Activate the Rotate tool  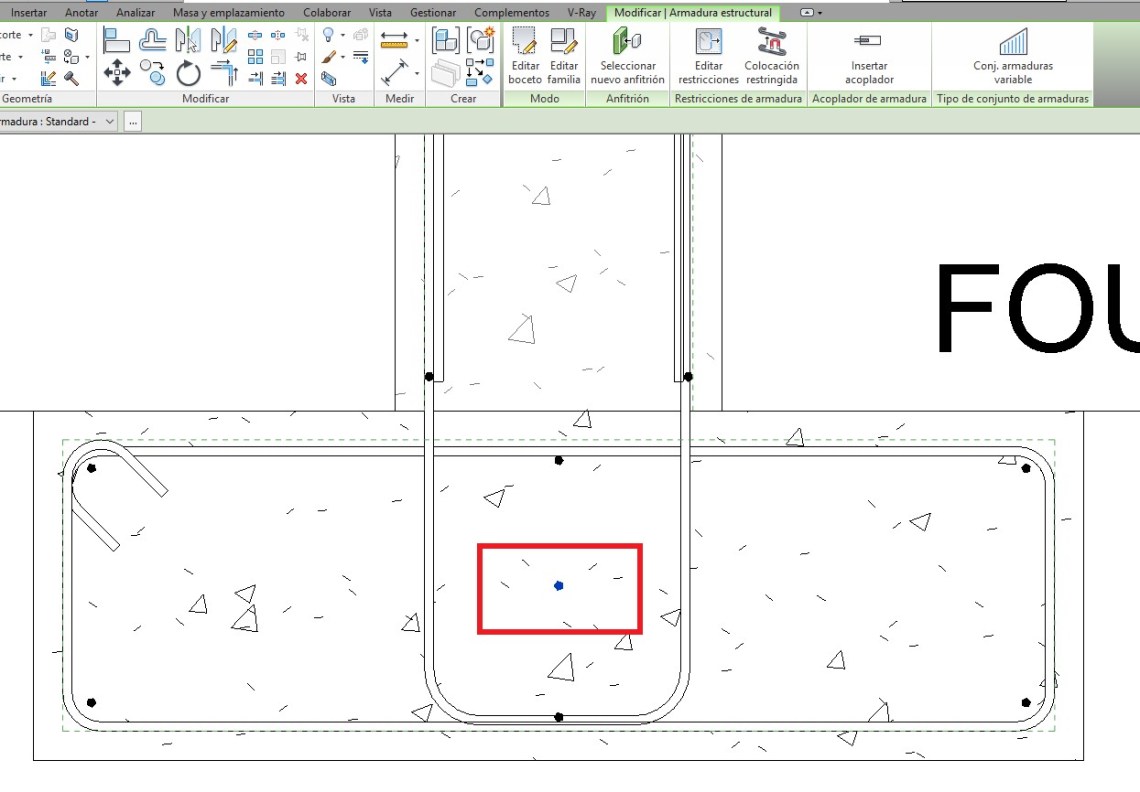(x=188, y=73)
